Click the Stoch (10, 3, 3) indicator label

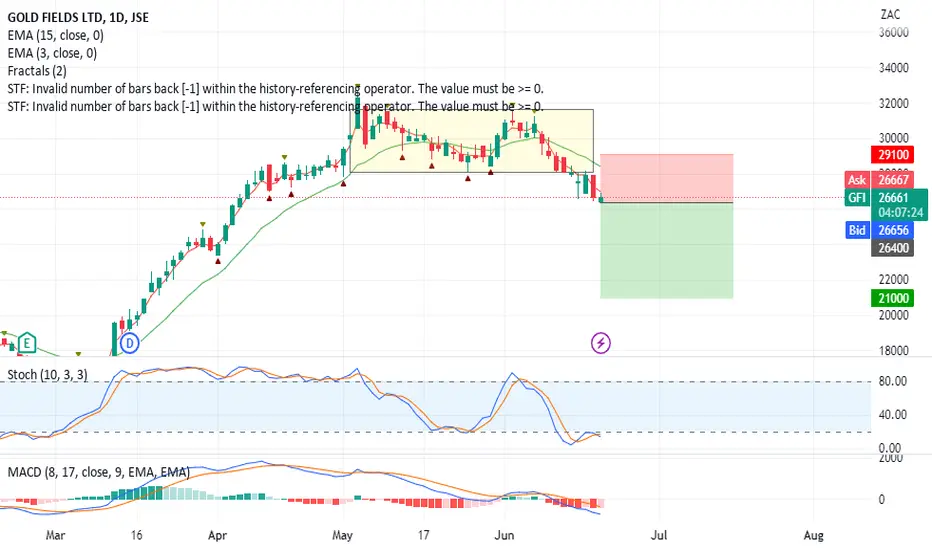(x=48, y=375)
